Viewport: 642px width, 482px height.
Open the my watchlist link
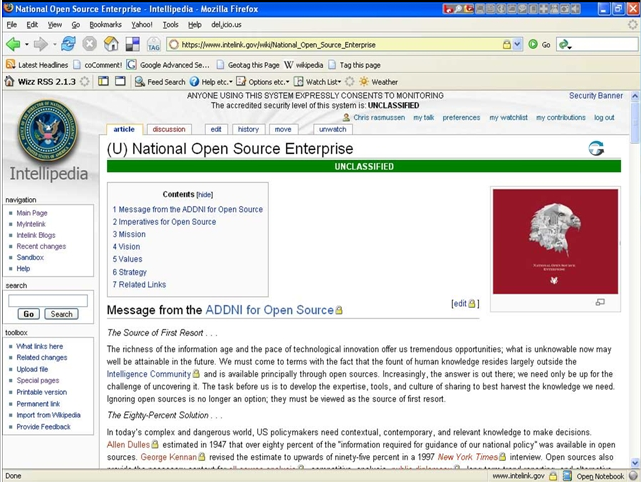509,118
